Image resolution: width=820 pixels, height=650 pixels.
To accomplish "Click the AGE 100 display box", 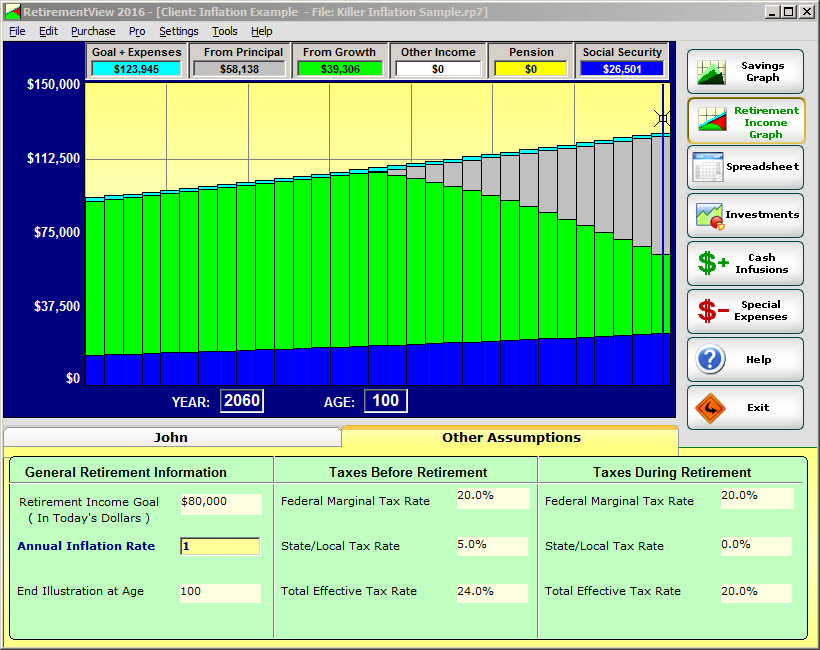I will [x=385, y=401].
